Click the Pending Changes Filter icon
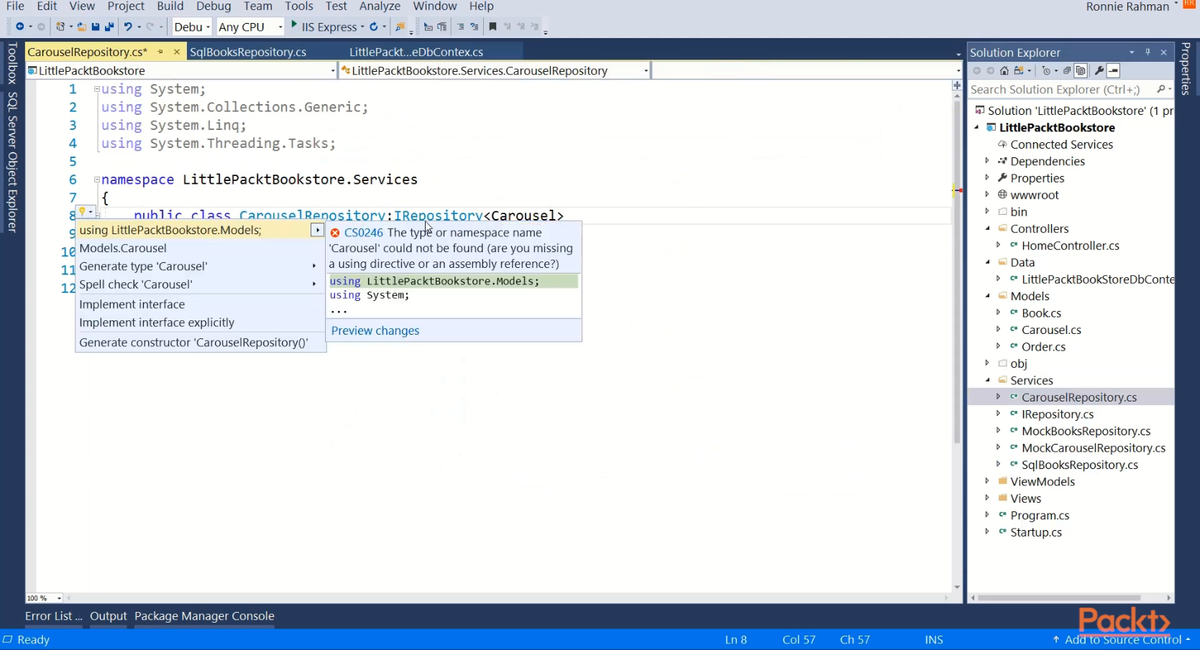This screenshot has width=1200, height=650. (x=1046, y=71)
